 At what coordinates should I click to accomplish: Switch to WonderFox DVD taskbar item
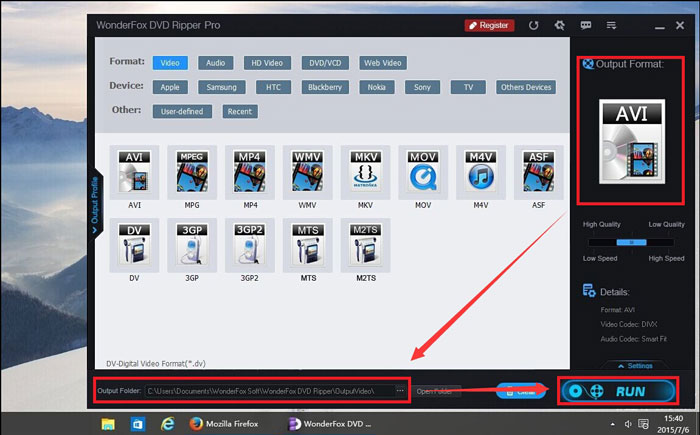[x=330, y=424]
